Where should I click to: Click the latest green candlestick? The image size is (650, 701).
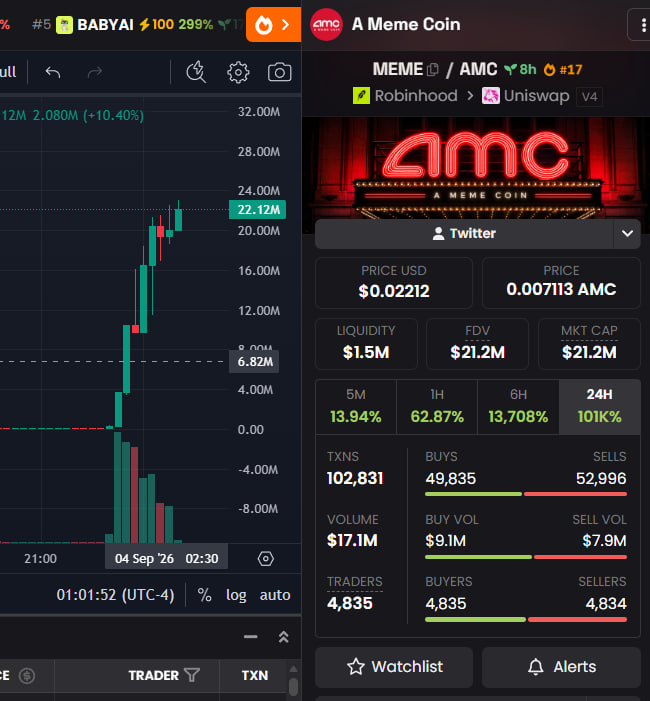coord(178,219)
